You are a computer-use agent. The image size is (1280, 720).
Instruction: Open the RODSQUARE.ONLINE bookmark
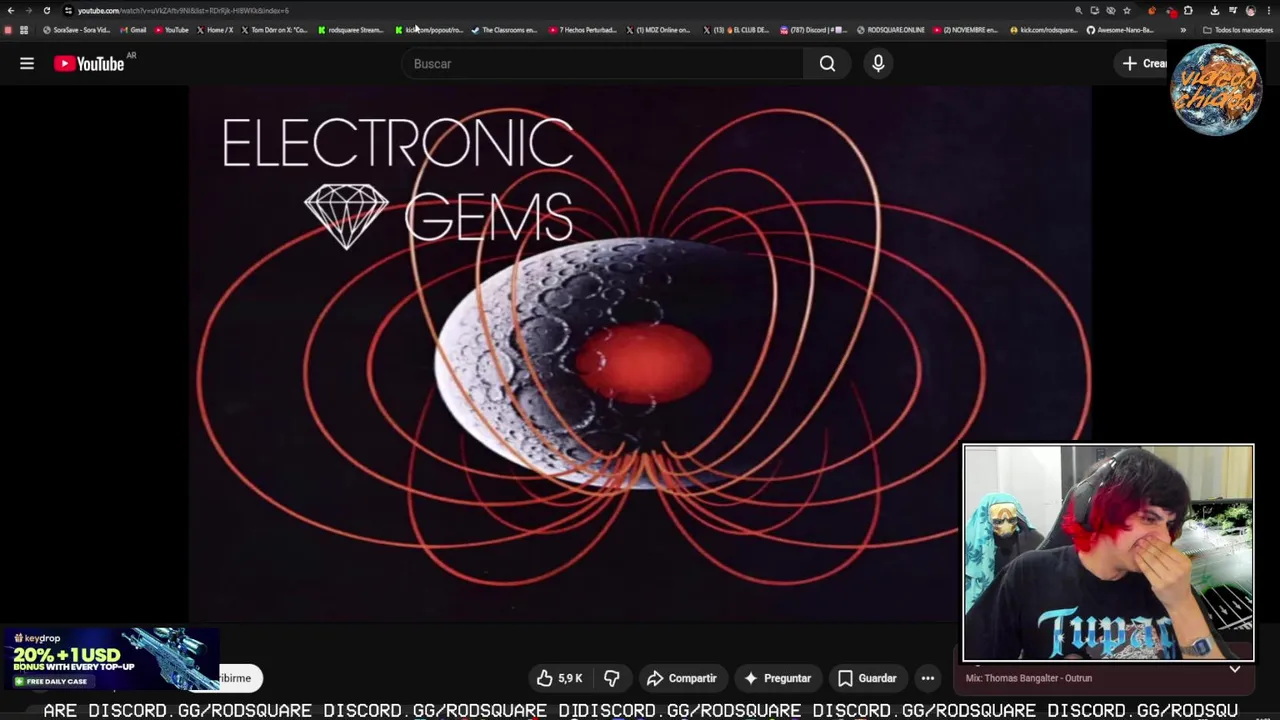click(x=891, y=30)
